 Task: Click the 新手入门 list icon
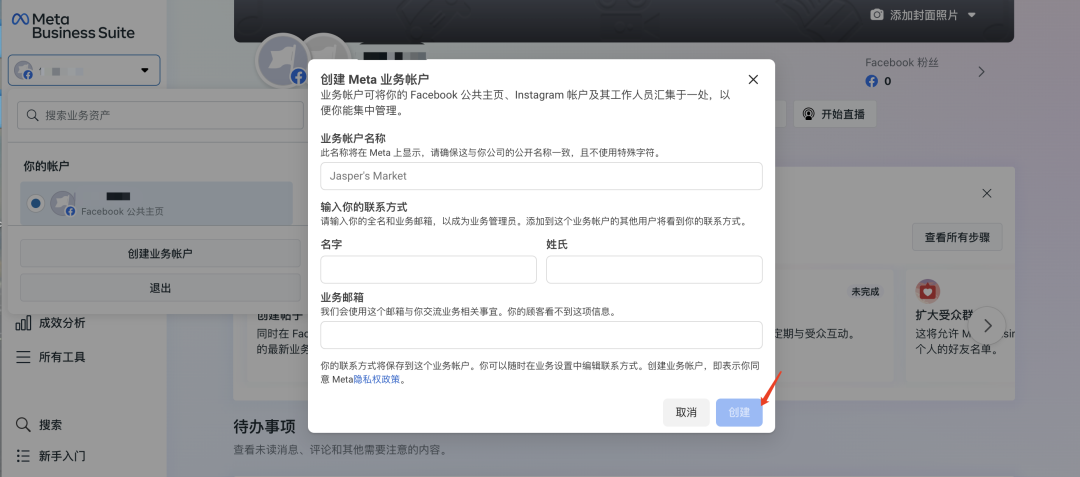[x=23, y=456]
